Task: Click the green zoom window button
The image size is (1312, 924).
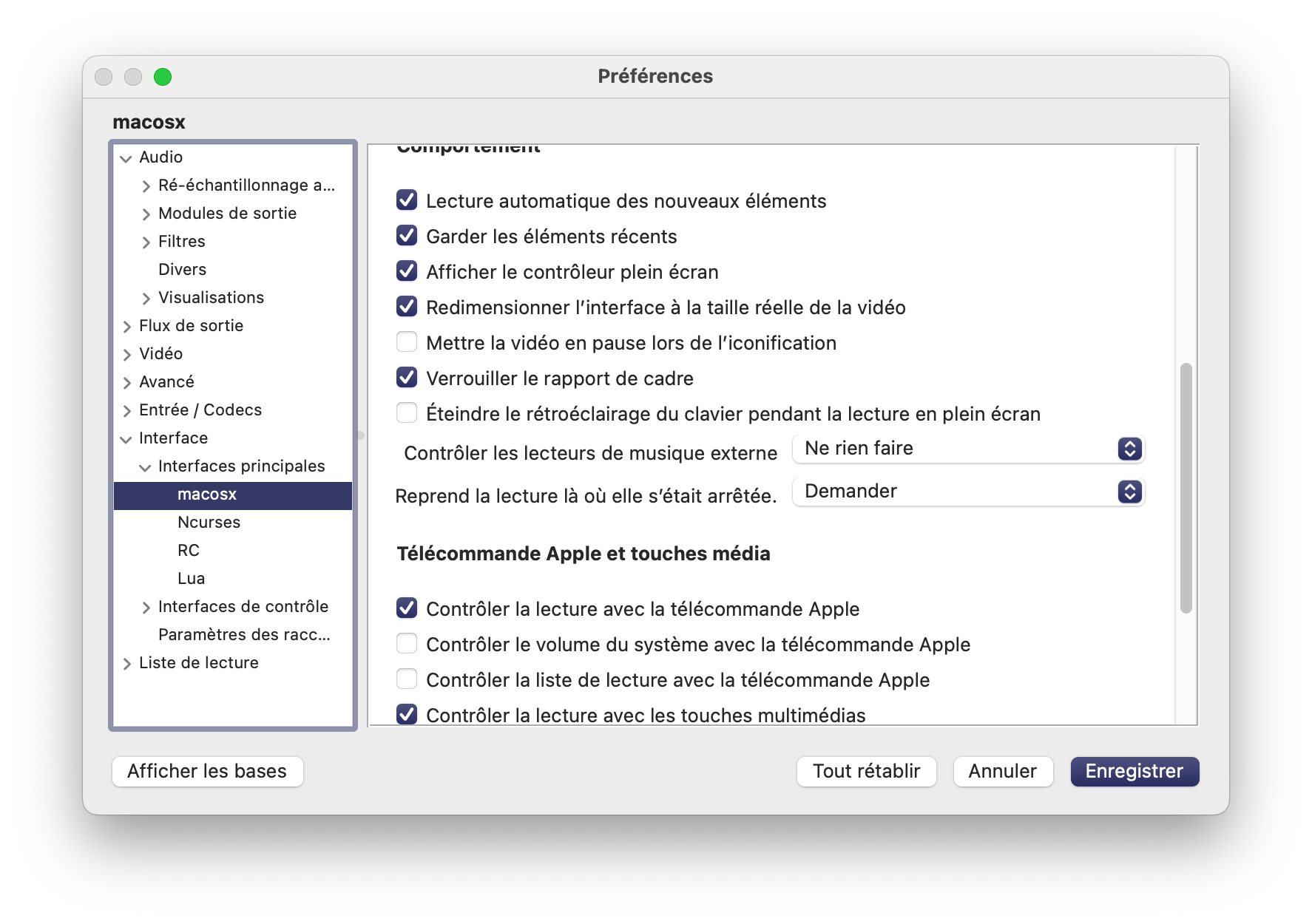Action: tap(163, 77)
